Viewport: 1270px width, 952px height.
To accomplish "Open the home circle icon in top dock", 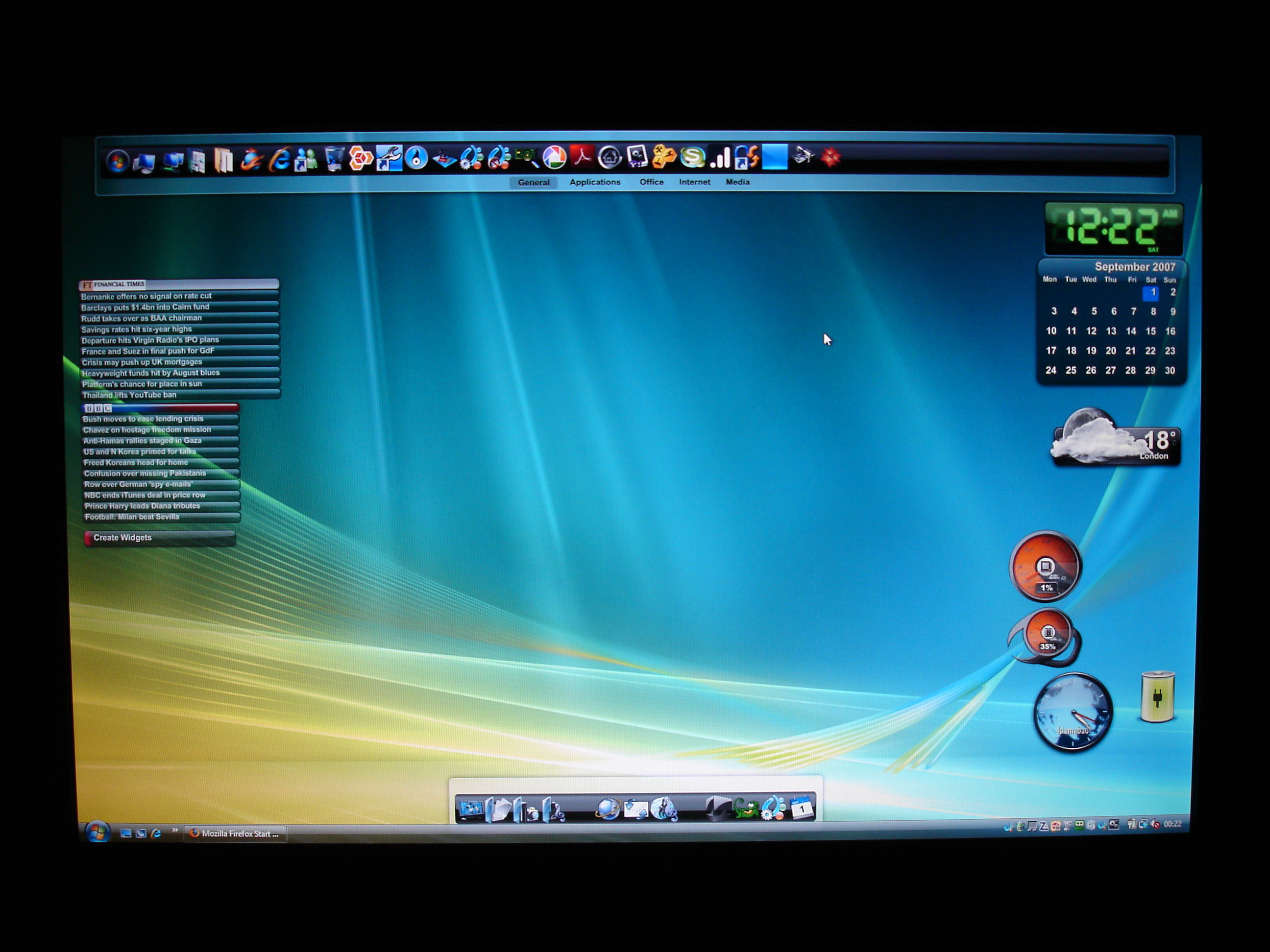I will pyautogui.click(x=610, y=157).
